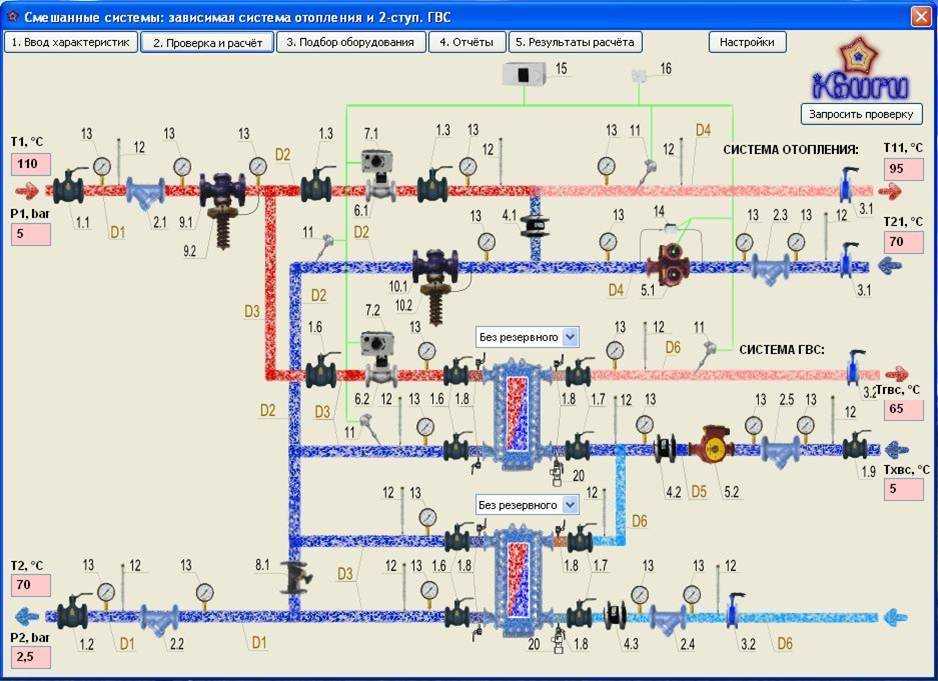Select the inlet ball valve 1.1
938x681 pixels.
(70, 188)
